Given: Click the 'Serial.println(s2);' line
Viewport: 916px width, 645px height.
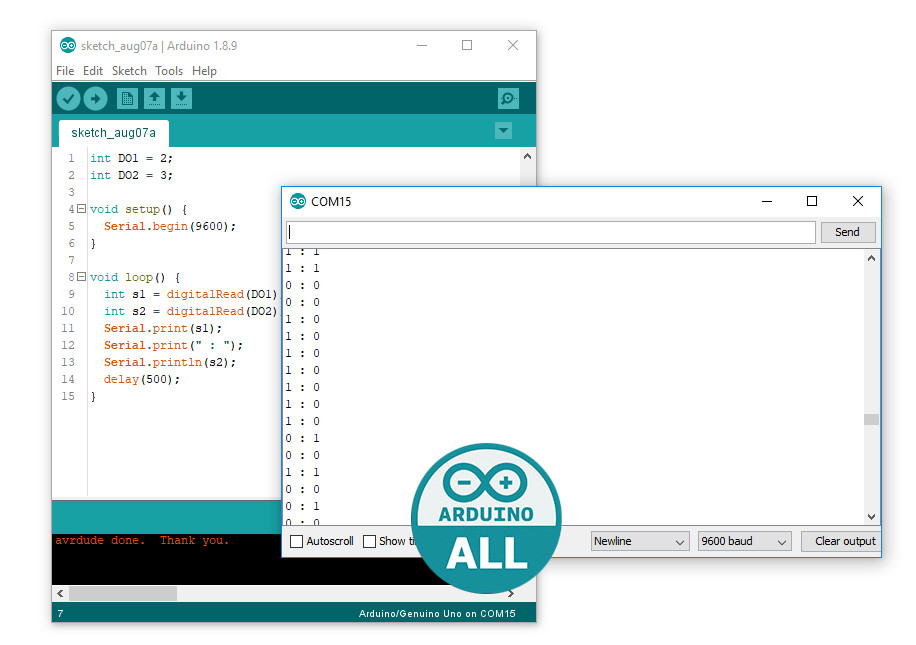Looking at the screenshot, I should click(170, 362).
